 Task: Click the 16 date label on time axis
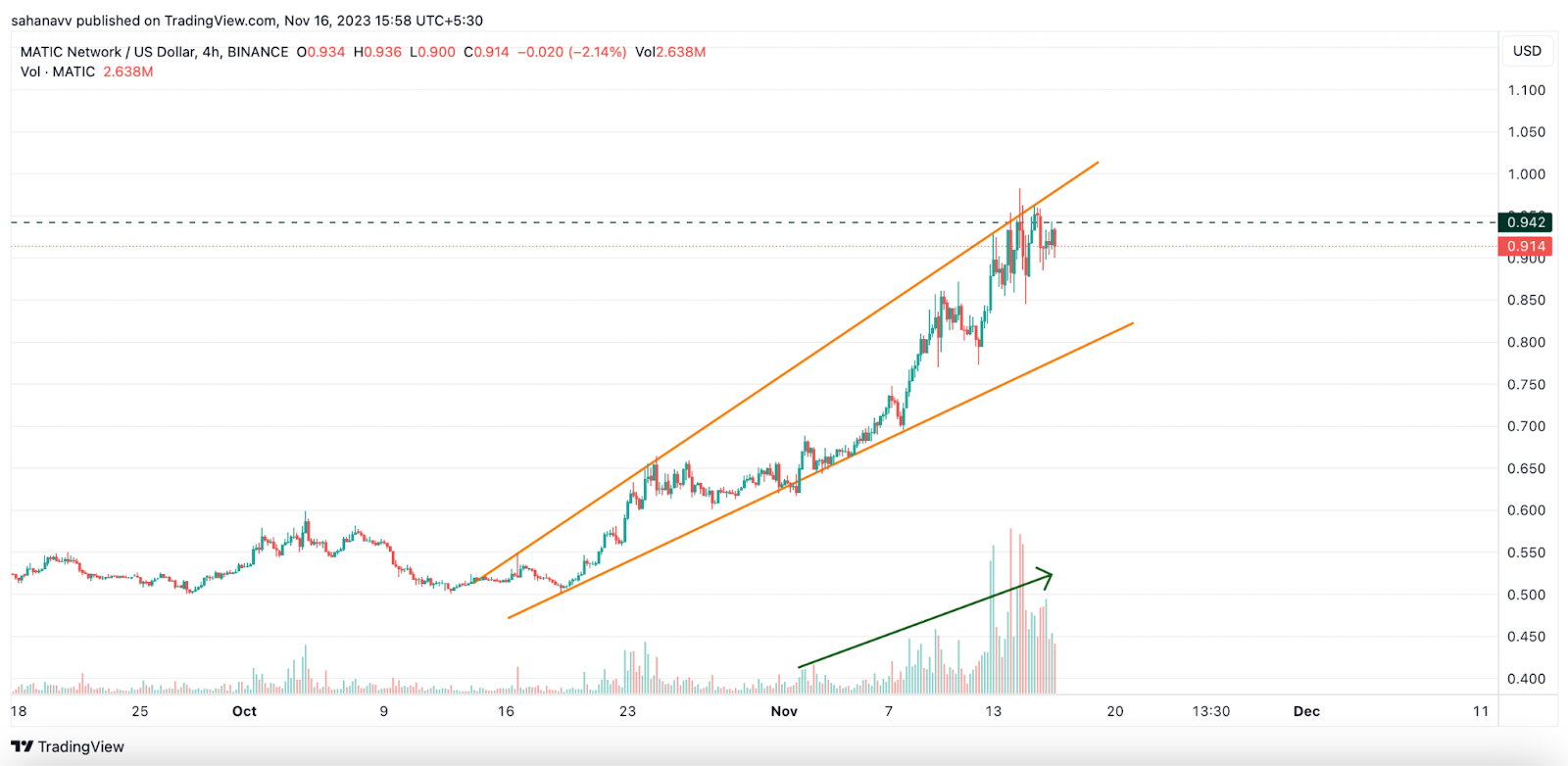pos(506,711)
